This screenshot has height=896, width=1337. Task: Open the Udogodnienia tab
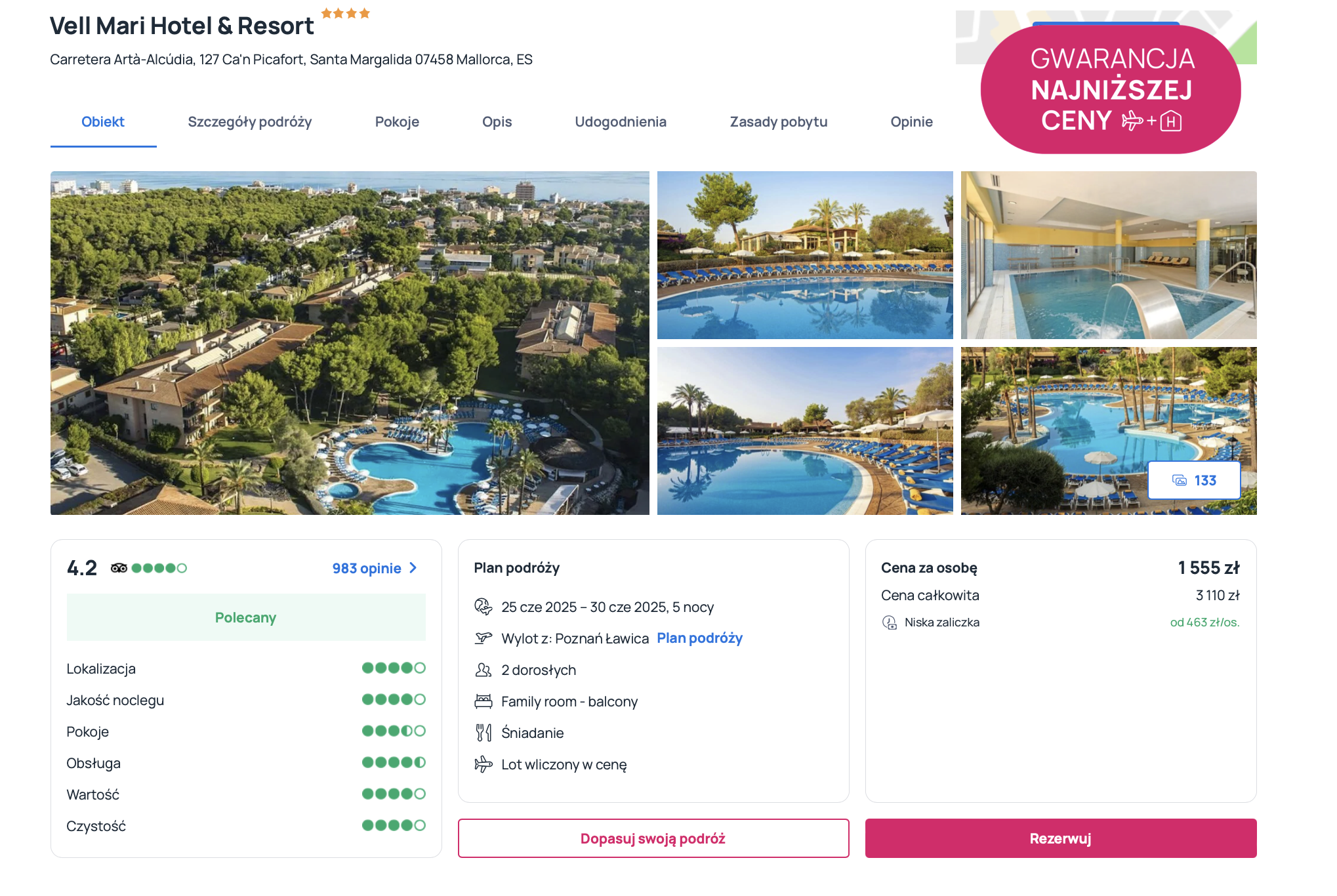coord(621,122)
